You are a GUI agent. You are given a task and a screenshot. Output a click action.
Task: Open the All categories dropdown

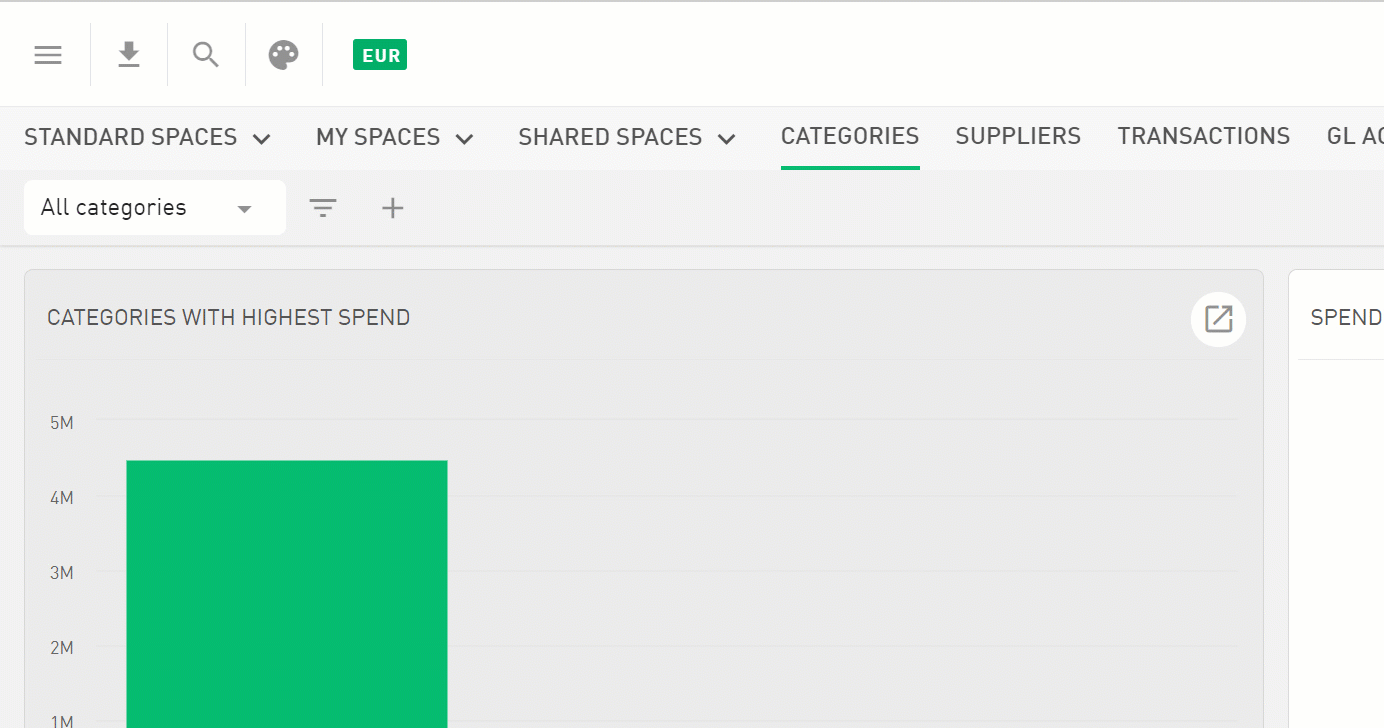click(154, 207)
